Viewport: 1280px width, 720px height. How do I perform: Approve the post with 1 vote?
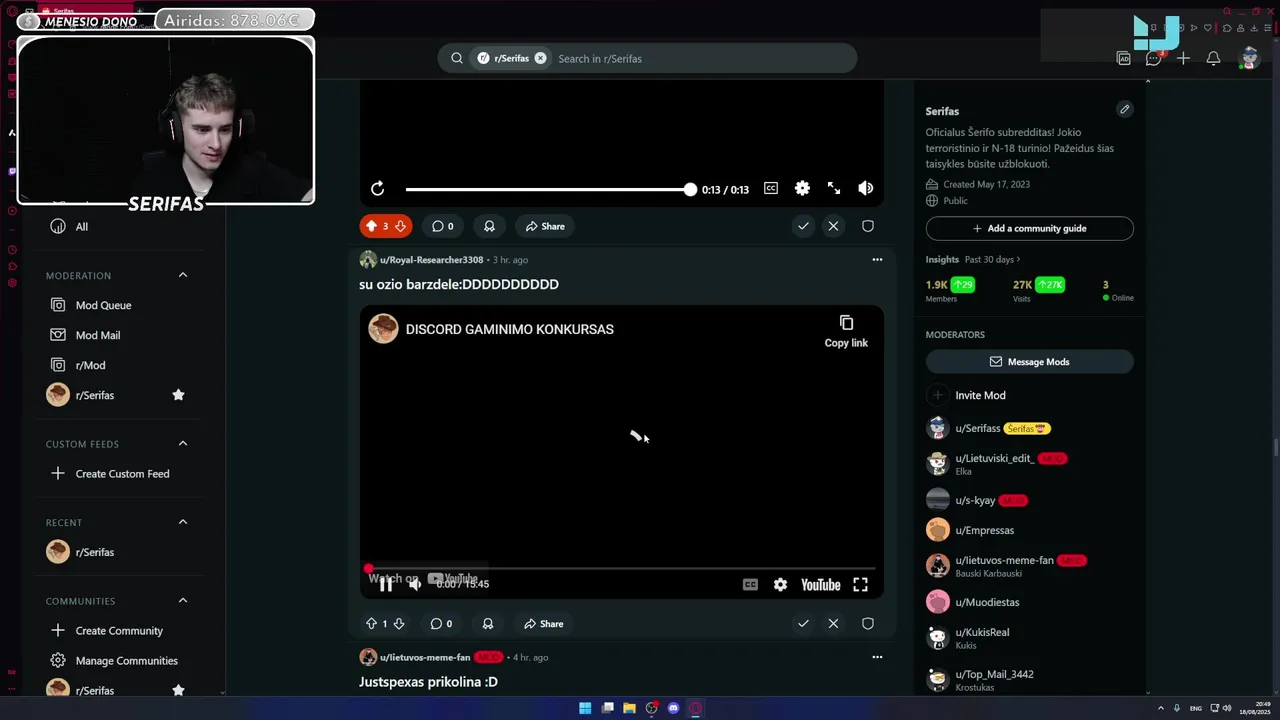[x=803, y=624]
